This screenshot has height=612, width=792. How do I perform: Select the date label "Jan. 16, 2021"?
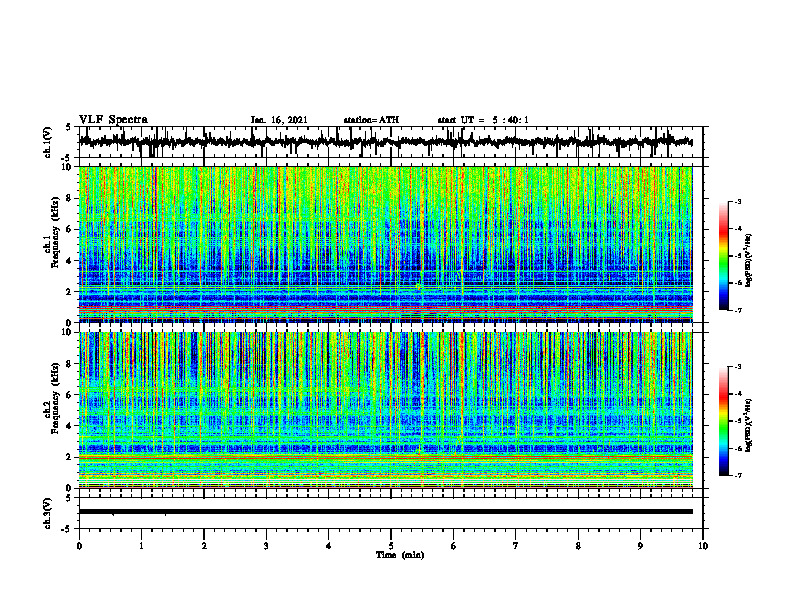(x=279, y=120)
